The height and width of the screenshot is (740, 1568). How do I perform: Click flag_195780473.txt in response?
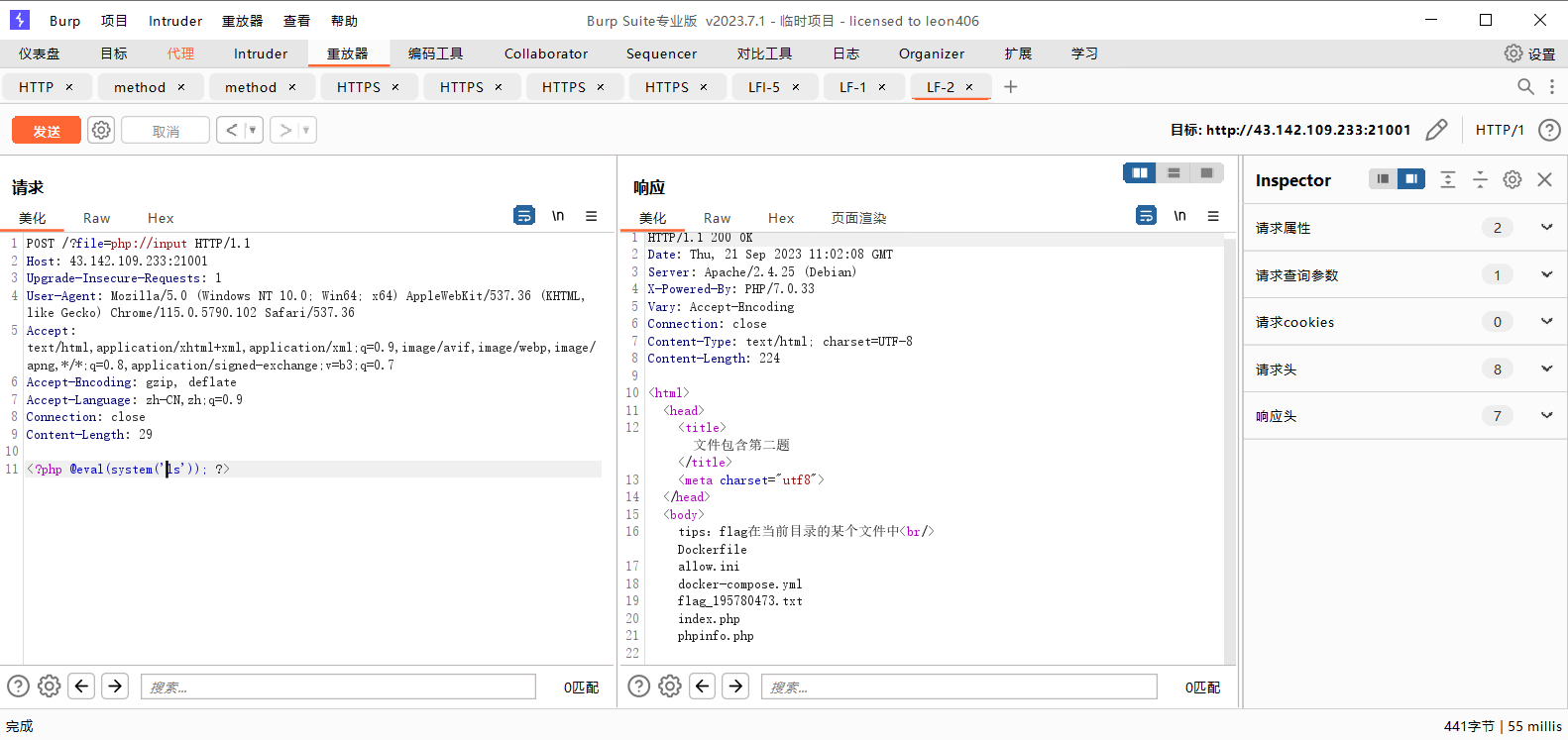point(739,601)
